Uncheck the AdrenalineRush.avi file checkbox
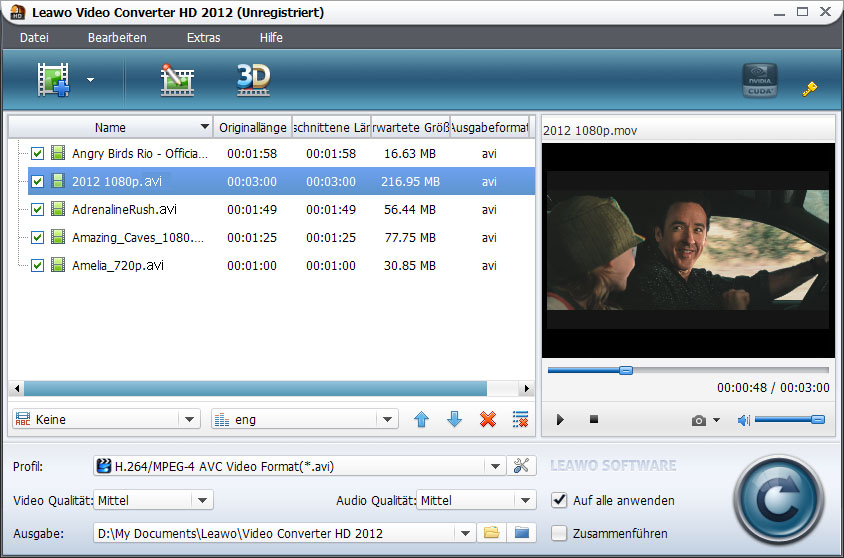Screen dimensions: 844x558 37,209
